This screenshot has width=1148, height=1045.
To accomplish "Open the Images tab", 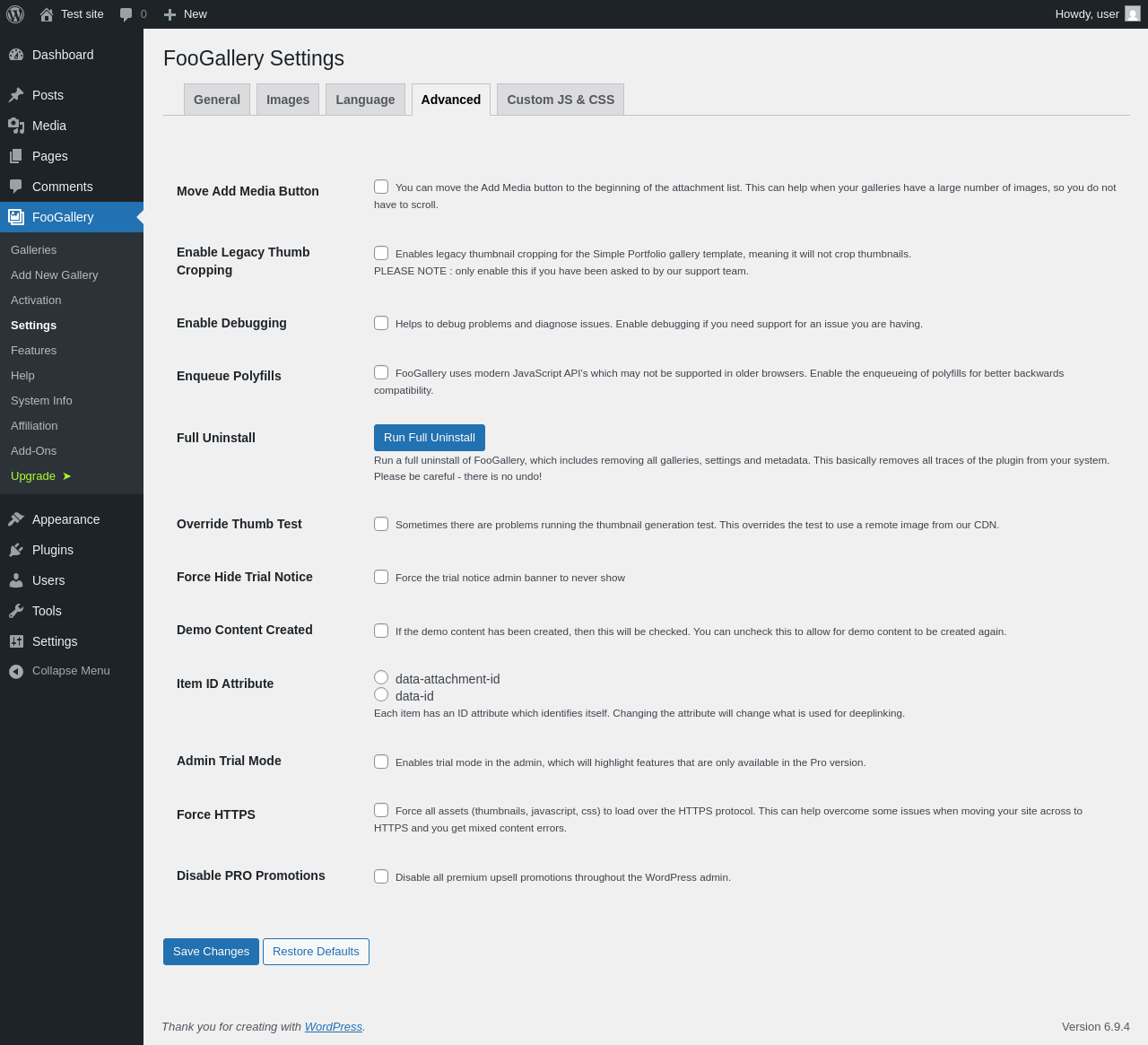I will coord(288,100).
